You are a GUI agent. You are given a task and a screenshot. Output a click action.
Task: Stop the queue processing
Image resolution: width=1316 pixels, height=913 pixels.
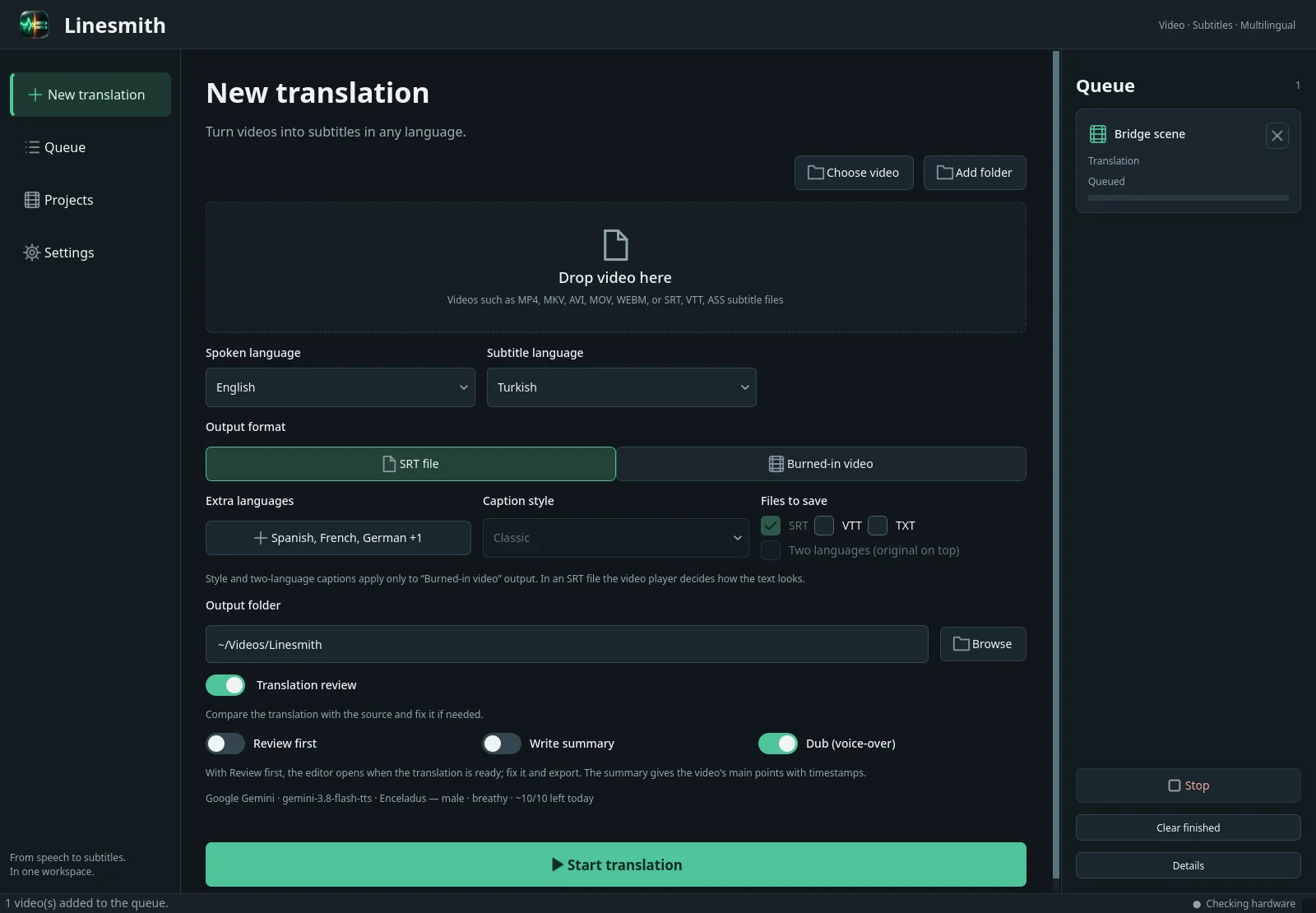pos(1189,786)
